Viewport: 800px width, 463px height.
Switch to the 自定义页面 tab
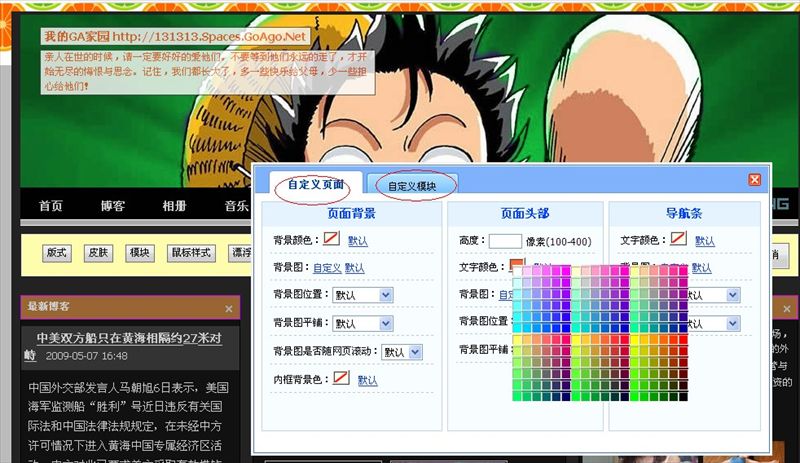point(316,184)
